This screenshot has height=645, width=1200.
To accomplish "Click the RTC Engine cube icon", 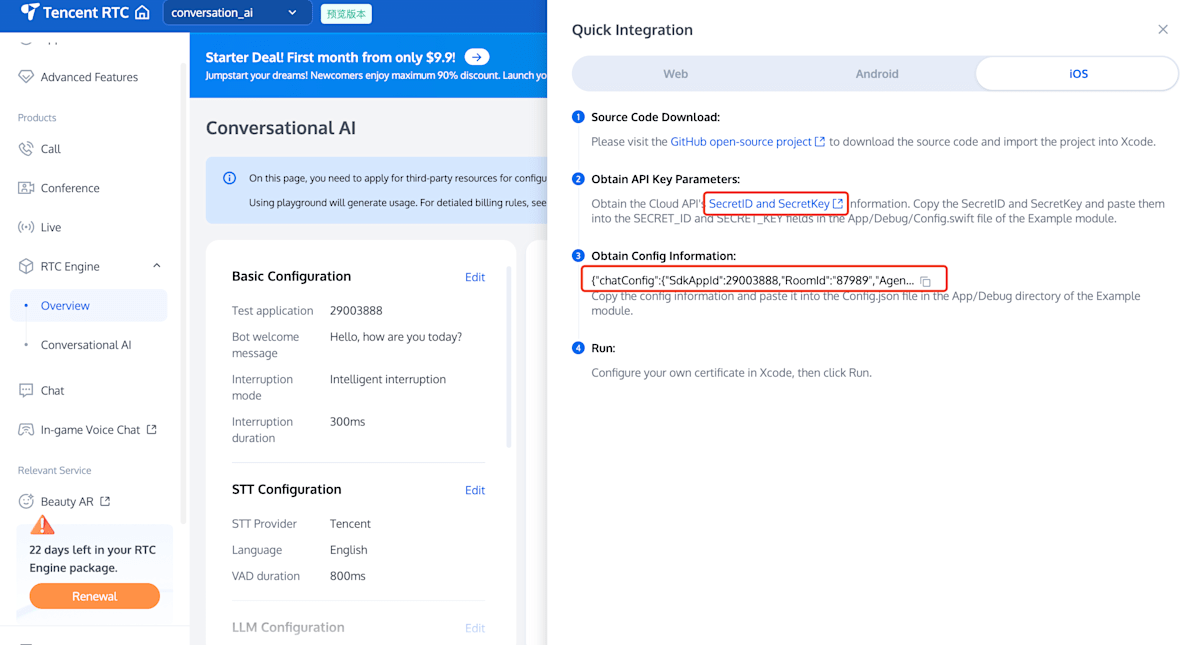I will (26, 266).
